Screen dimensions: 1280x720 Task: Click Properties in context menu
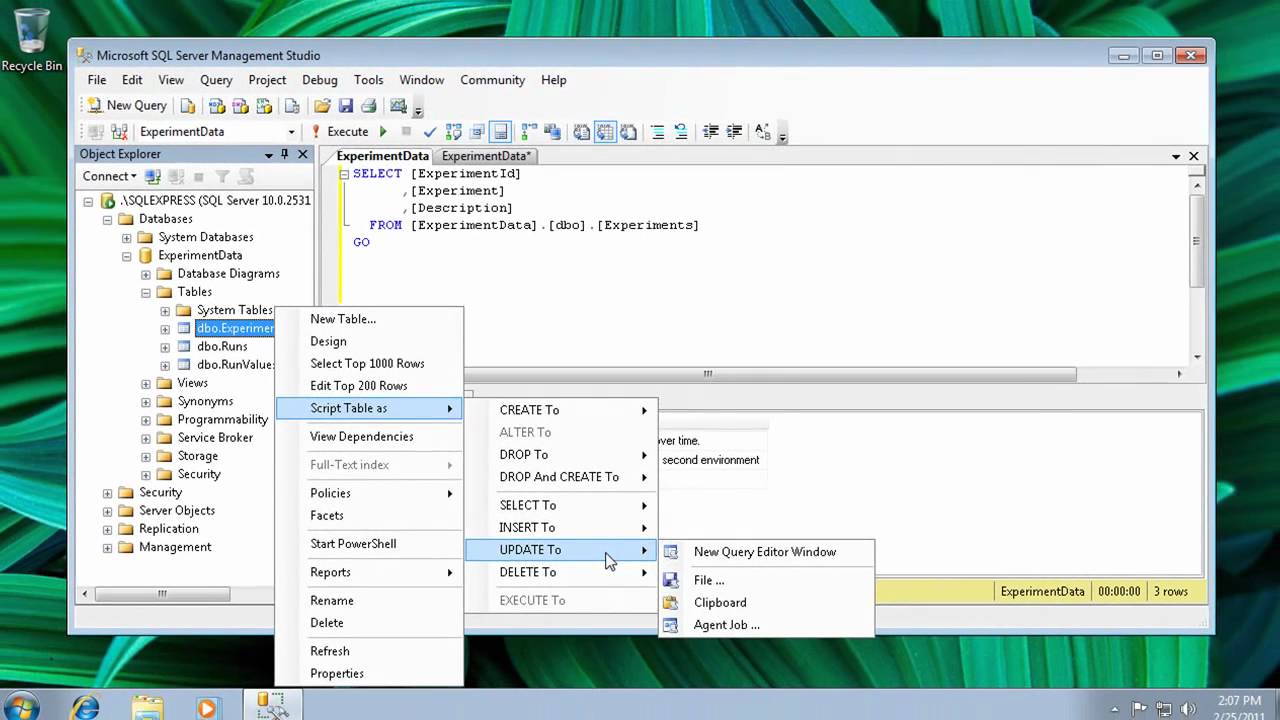pyautogui.click(x=369, y=673)
